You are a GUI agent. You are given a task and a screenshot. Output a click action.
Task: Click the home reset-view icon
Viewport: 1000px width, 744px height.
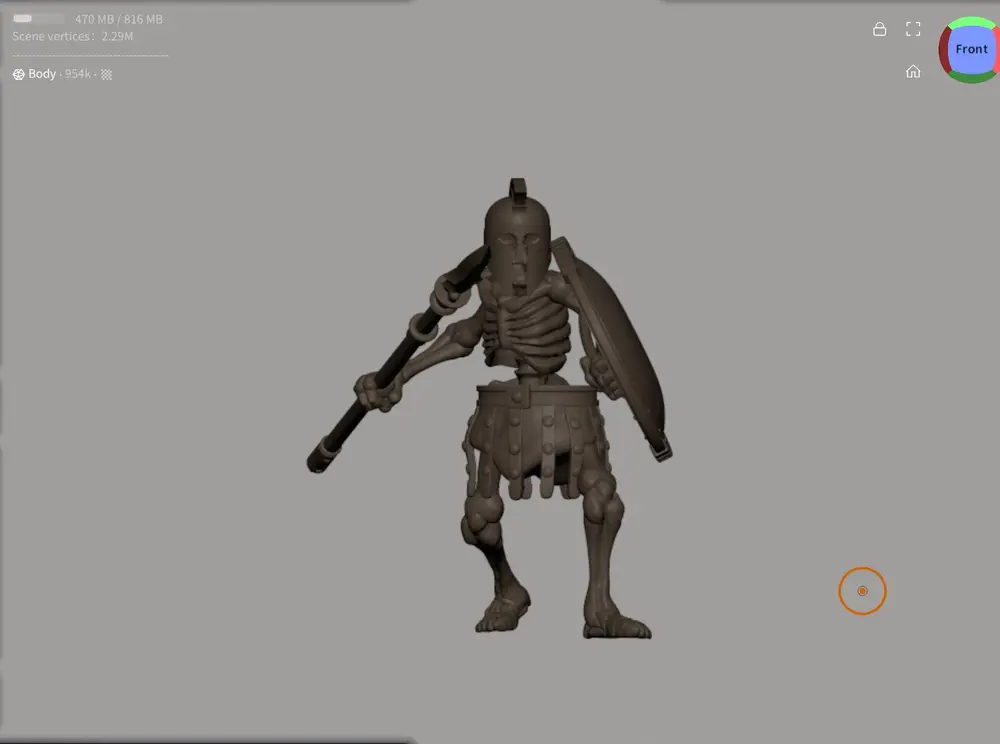[913, 71]
